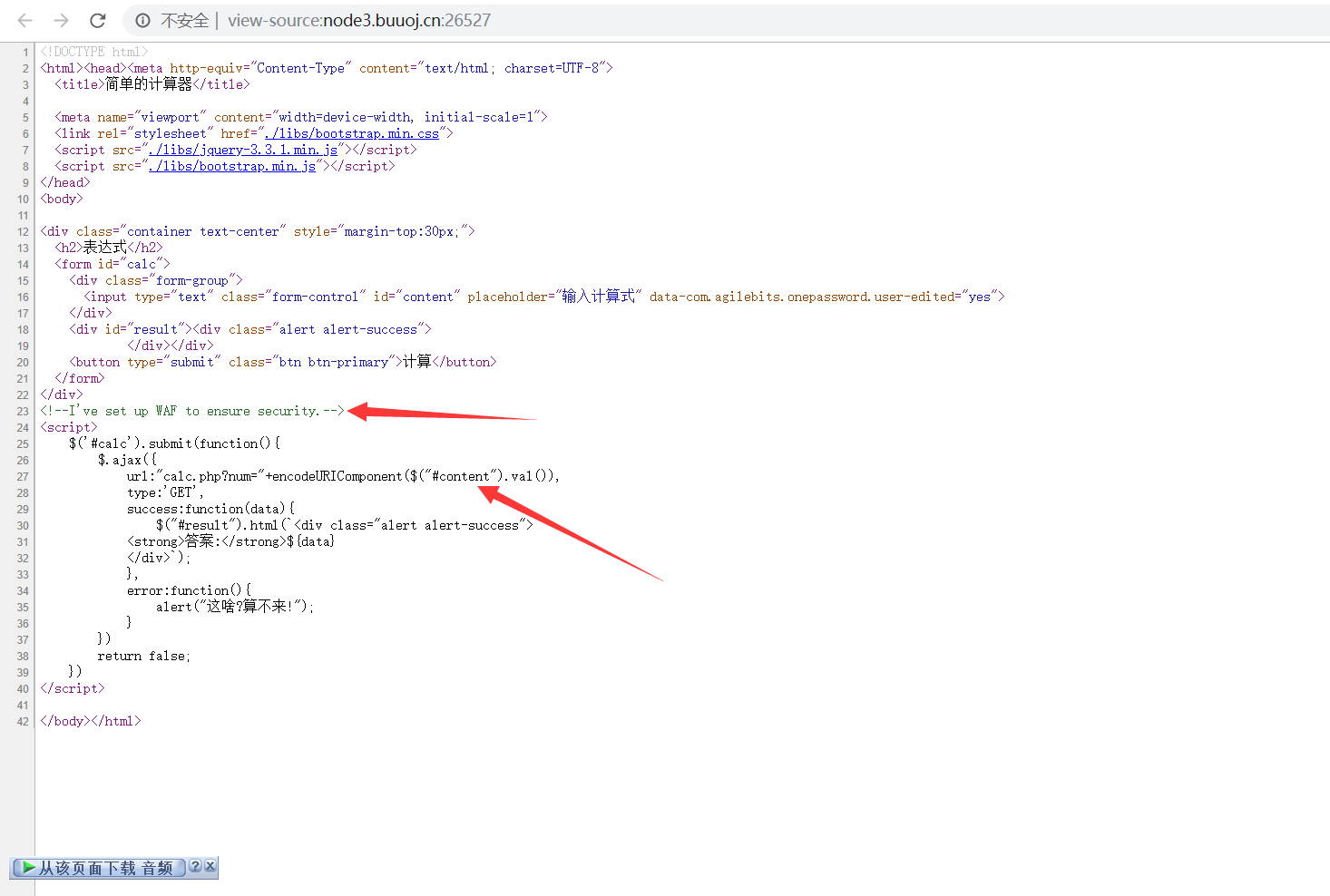Open the ./libs/jquery-3.3.1.min.js link

pyautogui.click(x=243, y=150)
